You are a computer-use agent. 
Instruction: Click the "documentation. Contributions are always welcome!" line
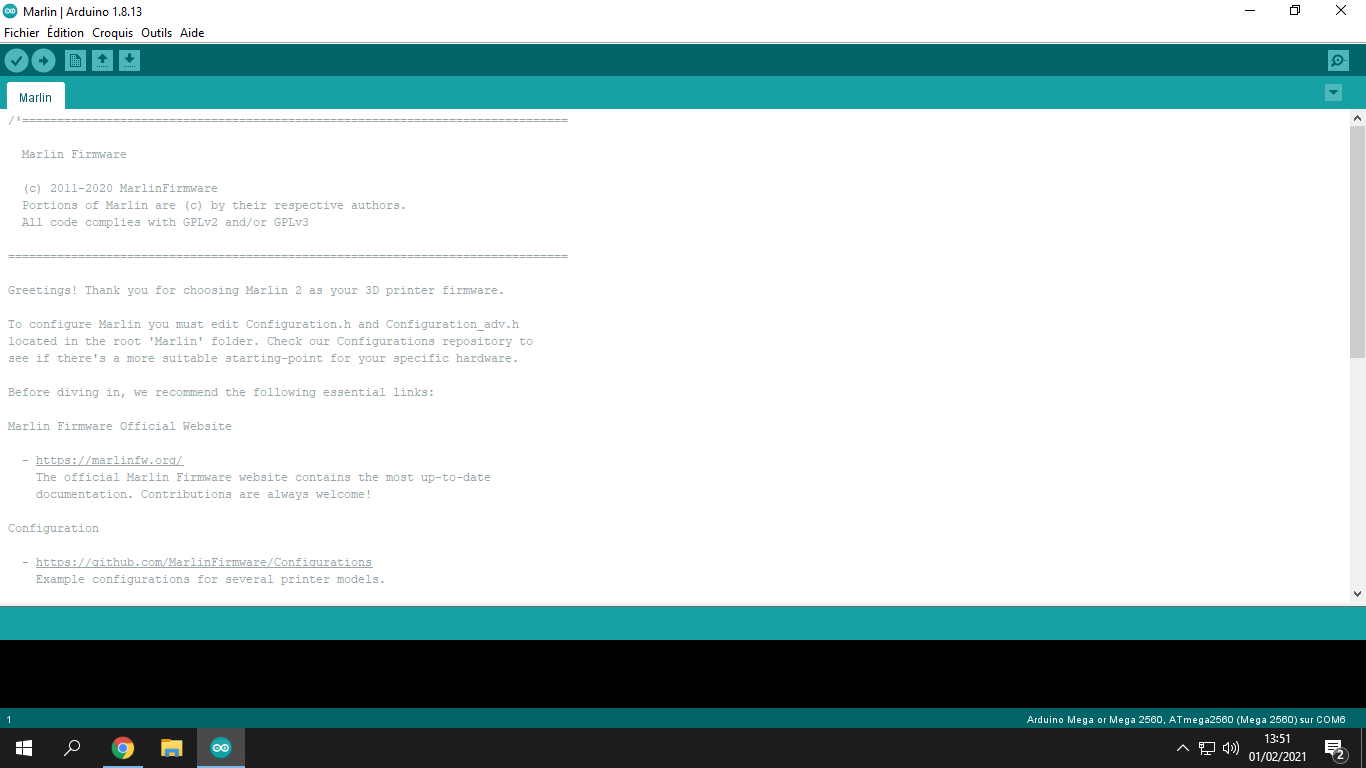pos(204,494)
